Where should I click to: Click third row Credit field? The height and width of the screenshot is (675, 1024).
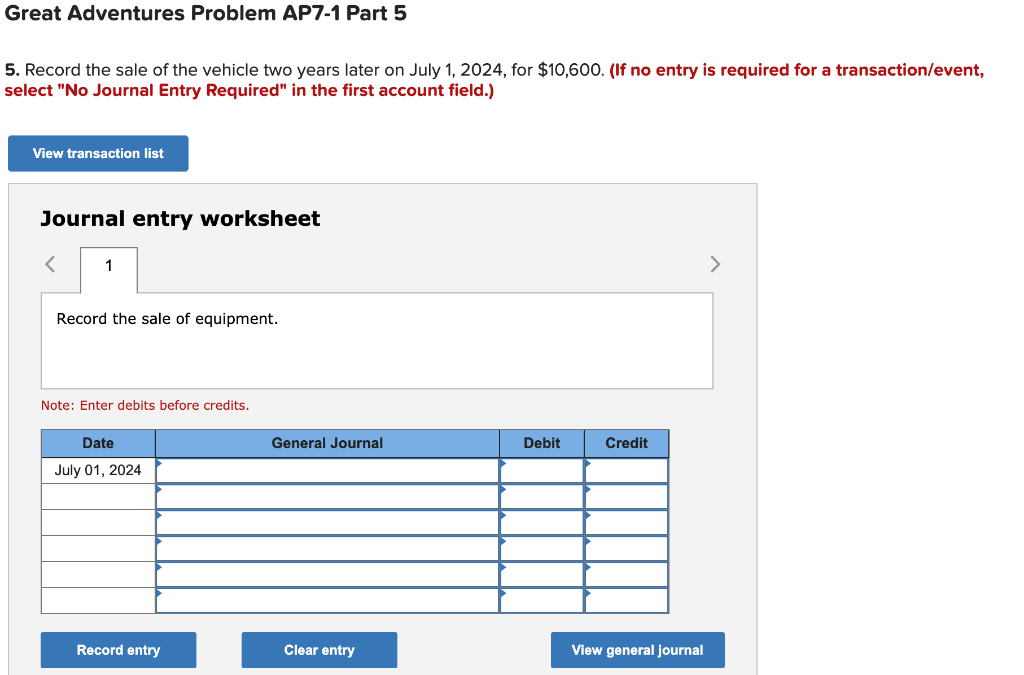[626, 523]
